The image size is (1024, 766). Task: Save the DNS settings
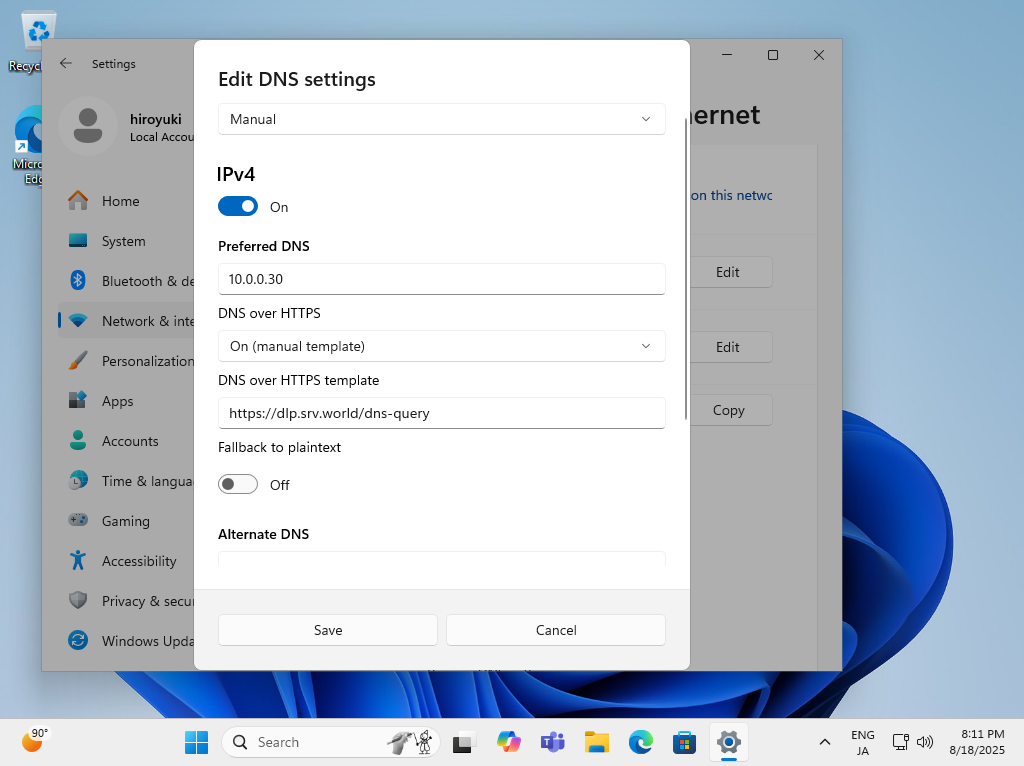(328, 630)
